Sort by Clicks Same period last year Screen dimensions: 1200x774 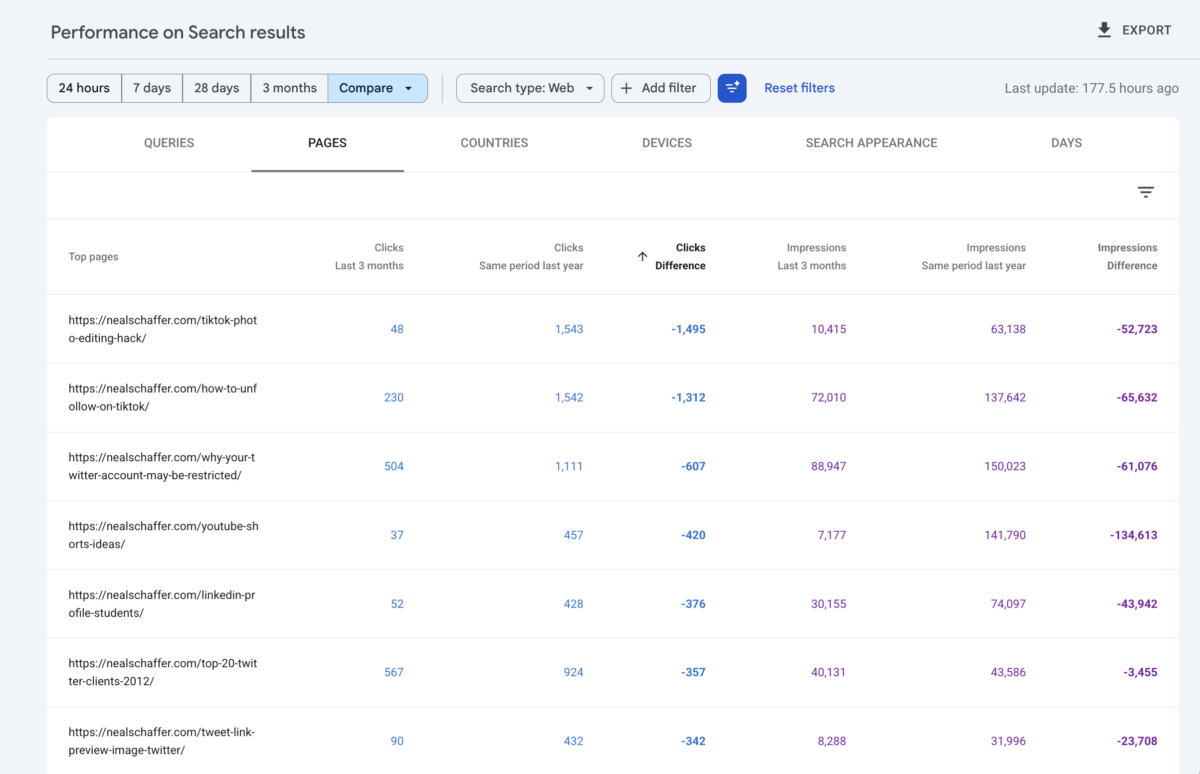[531, 257]
